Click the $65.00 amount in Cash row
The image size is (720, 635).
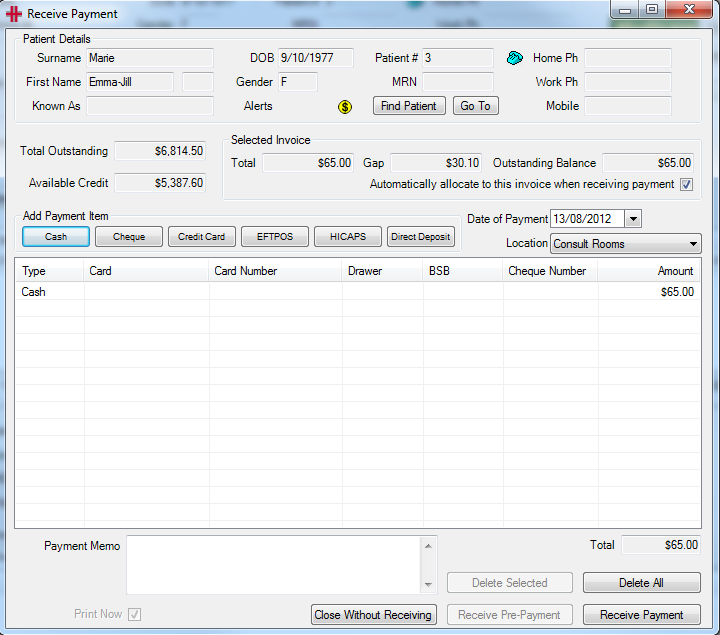(x=677, y=292)
